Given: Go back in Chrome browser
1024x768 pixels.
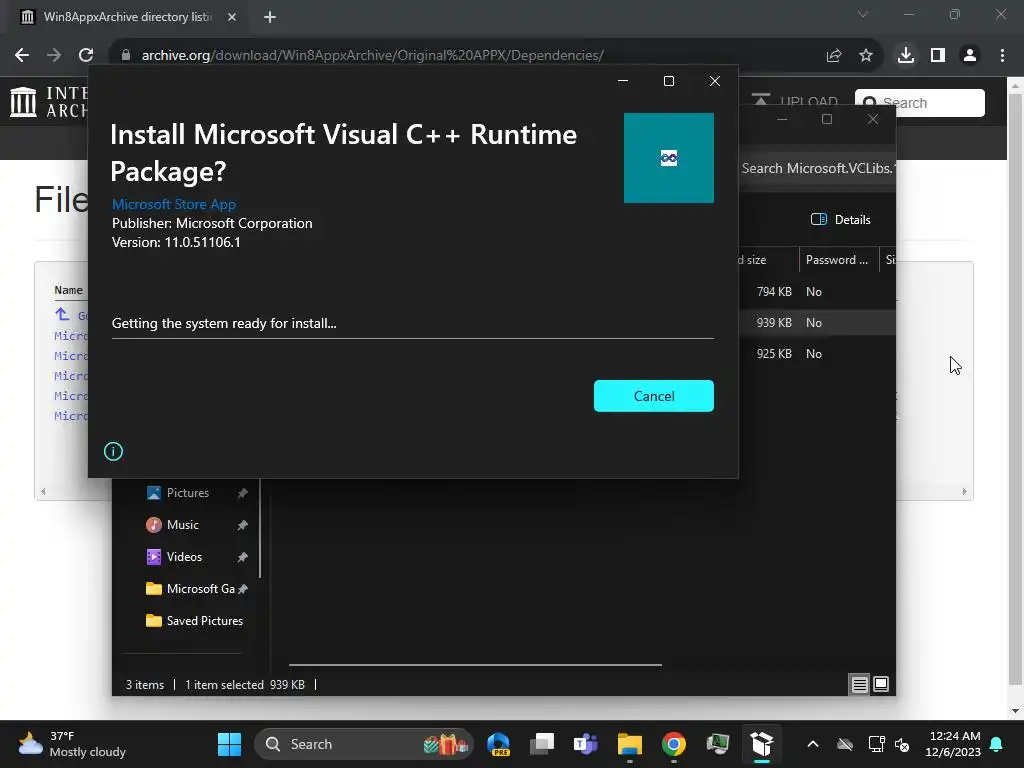Looking at the screenshot, I should click(x=22, y=56).
